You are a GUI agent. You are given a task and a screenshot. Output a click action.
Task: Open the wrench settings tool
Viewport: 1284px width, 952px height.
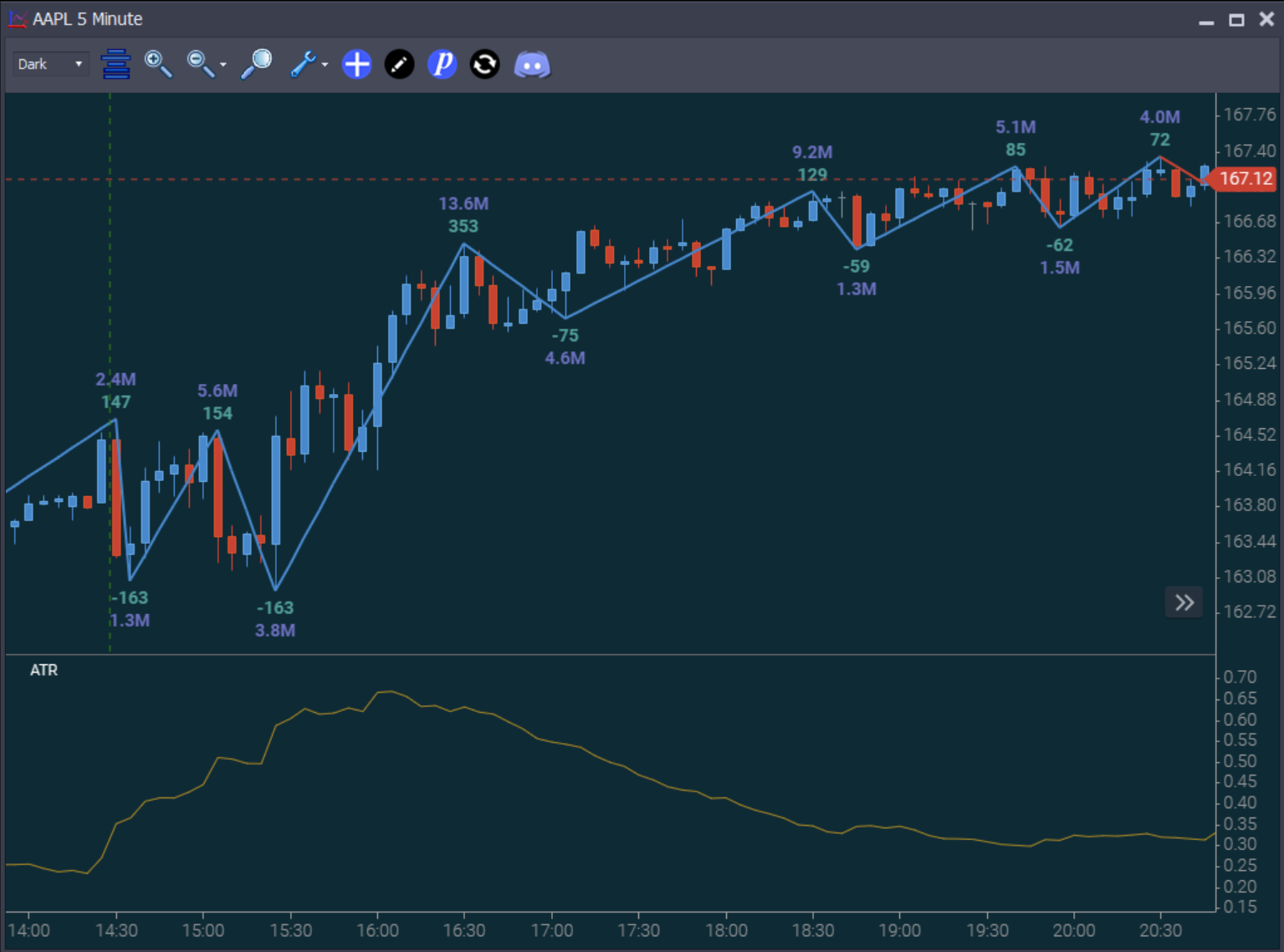303,64
